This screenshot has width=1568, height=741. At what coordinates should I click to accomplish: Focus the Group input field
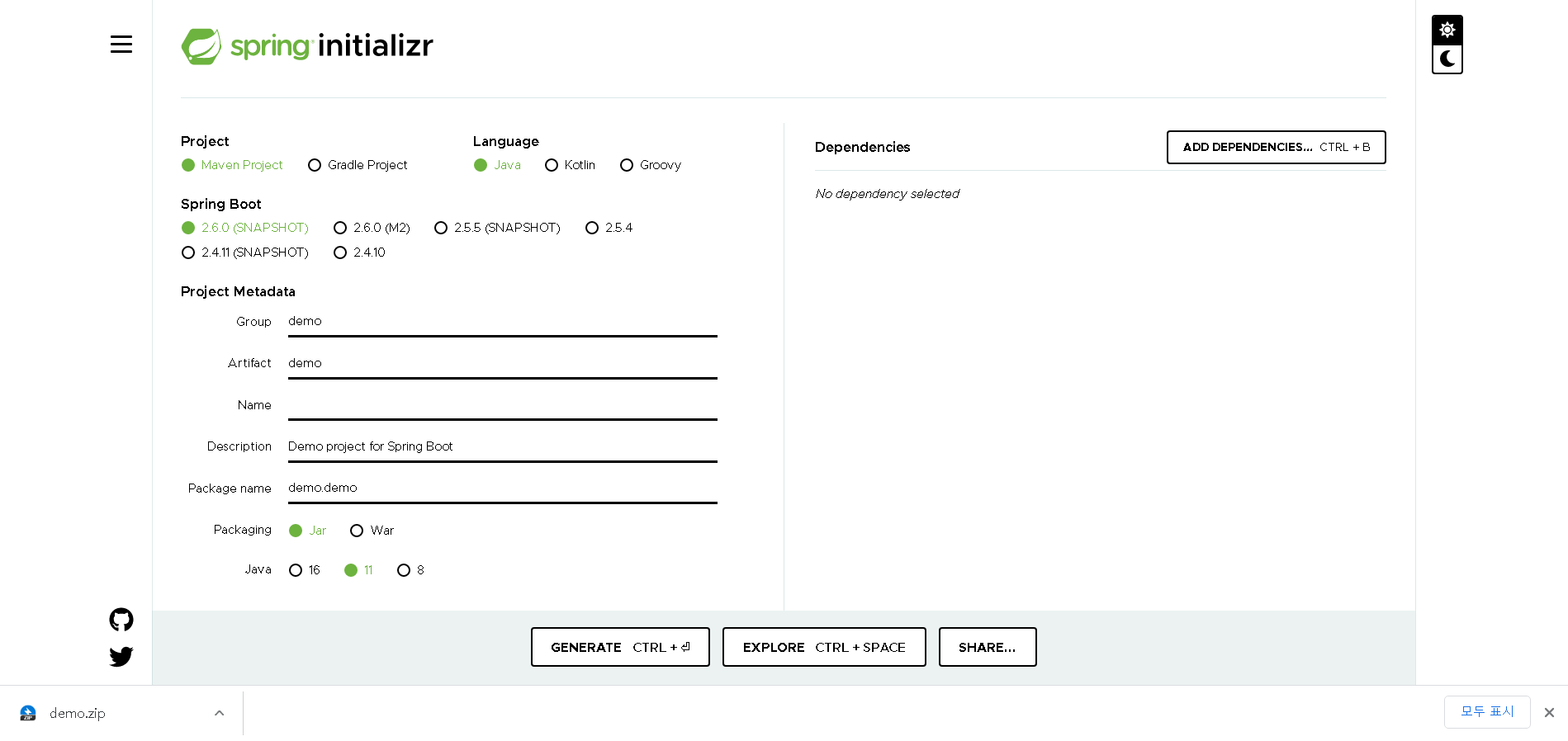503,322
